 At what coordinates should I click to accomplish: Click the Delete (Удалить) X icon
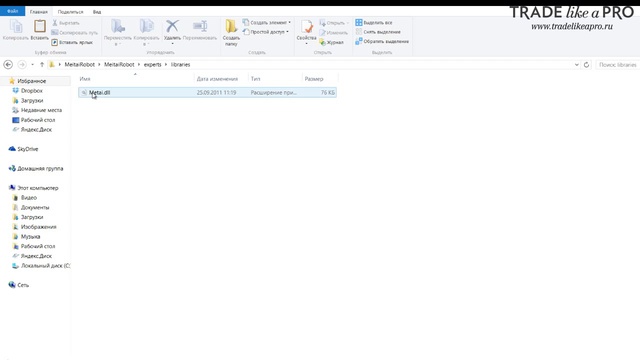(172, 27)
